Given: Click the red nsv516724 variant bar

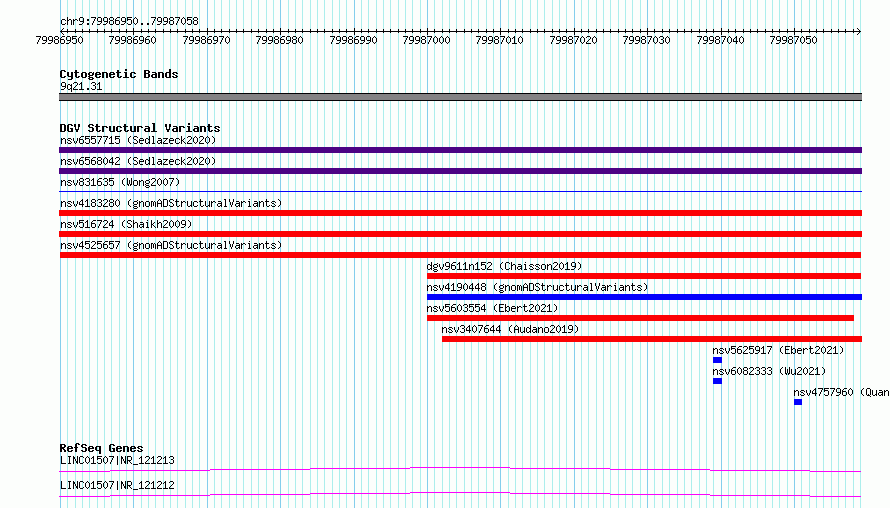Looking at the screenshot, I should [460, 234].
